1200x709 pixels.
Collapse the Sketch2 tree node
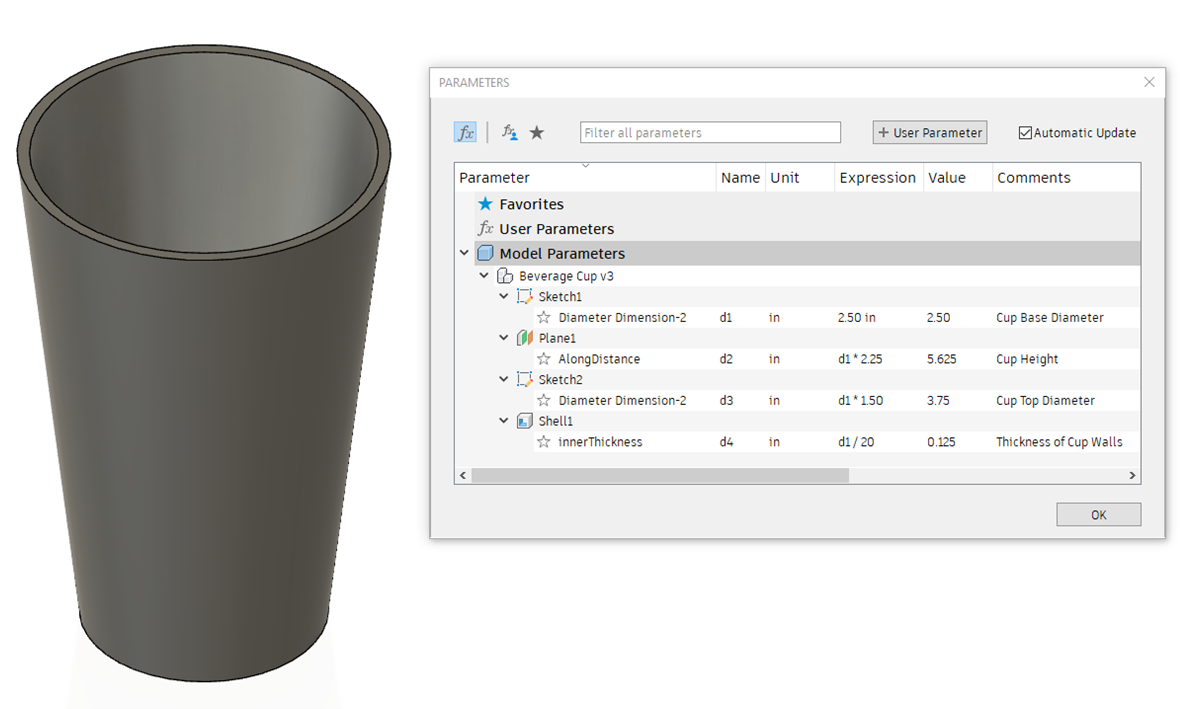[504, 380]
